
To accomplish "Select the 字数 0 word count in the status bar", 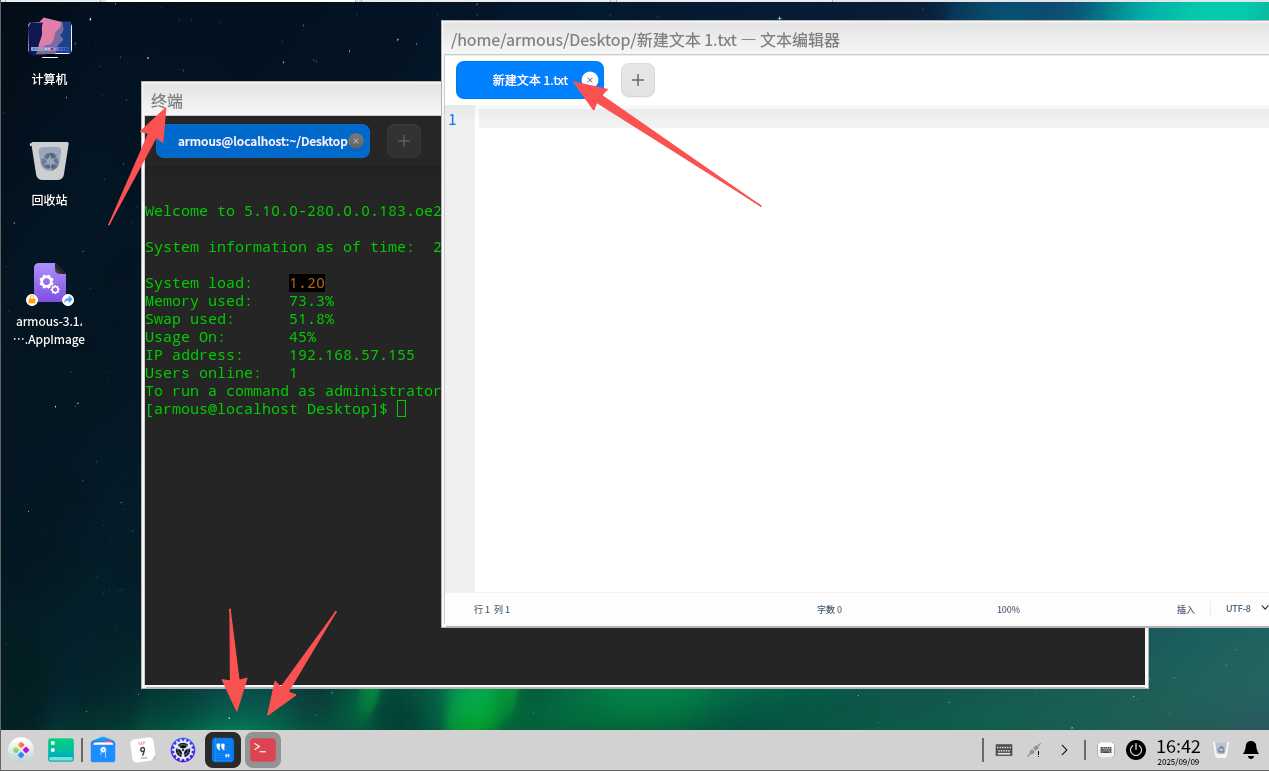I will click(829, 609).
